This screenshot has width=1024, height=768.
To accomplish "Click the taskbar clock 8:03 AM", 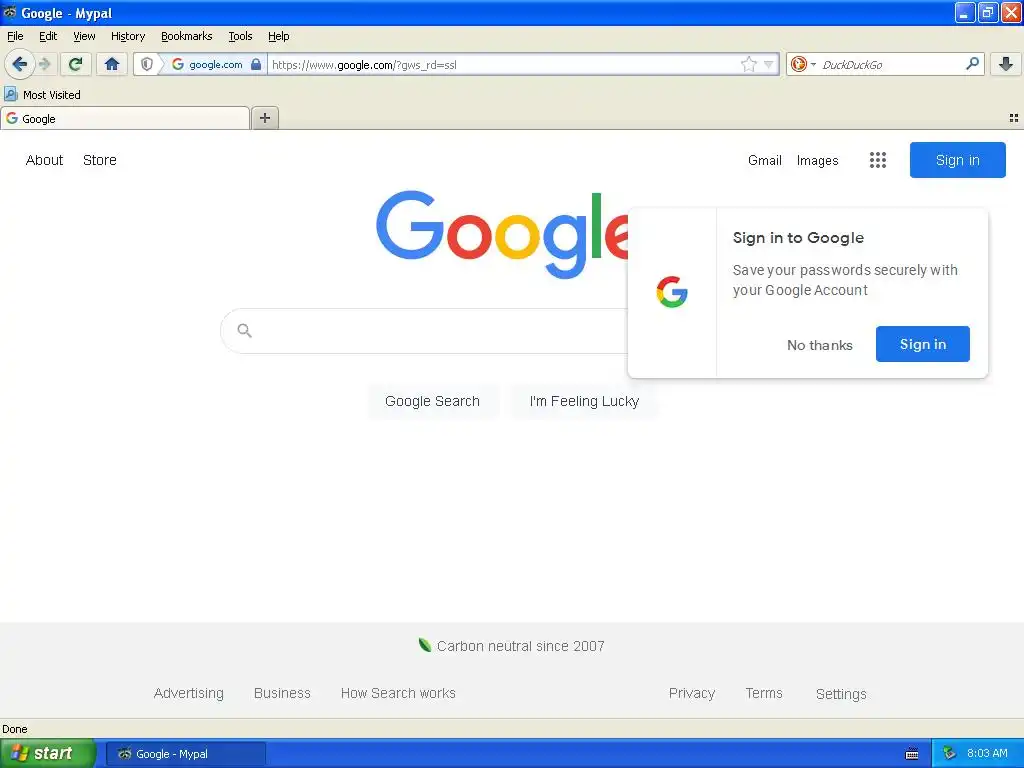I will [x=987, y=753].
